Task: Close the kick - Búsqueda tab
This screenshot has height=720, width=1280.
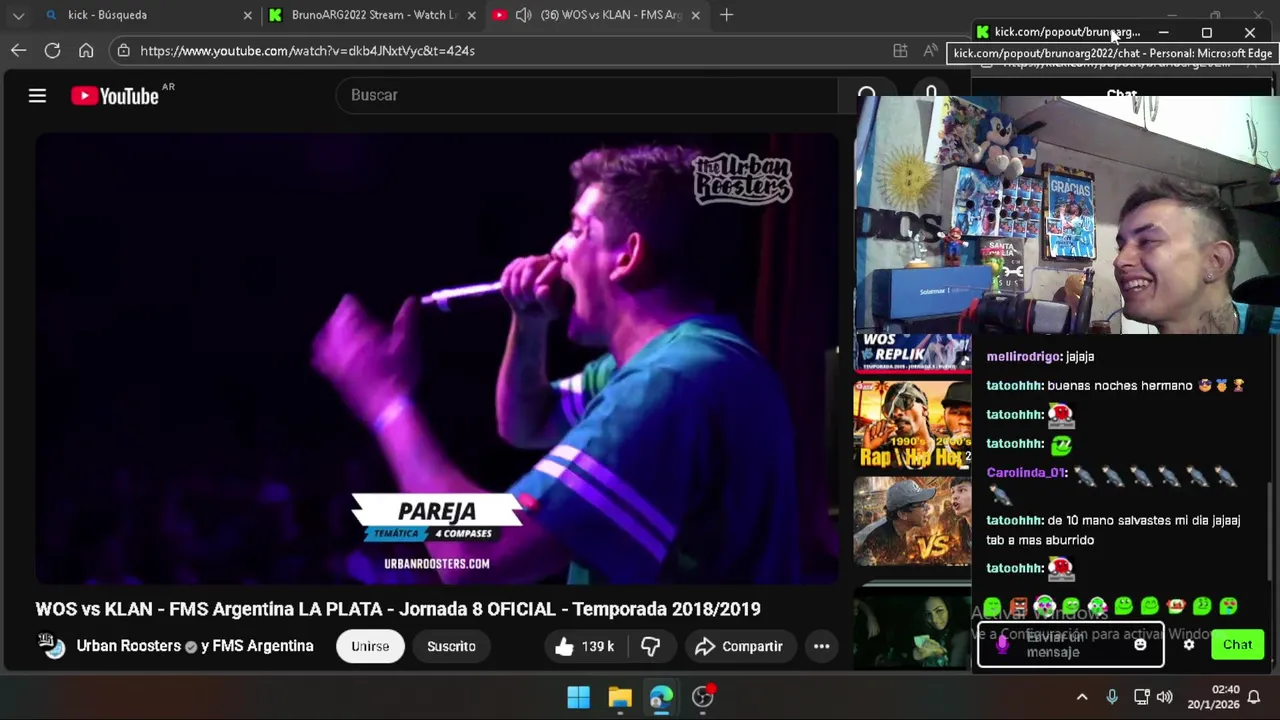Action: (247, 15)
